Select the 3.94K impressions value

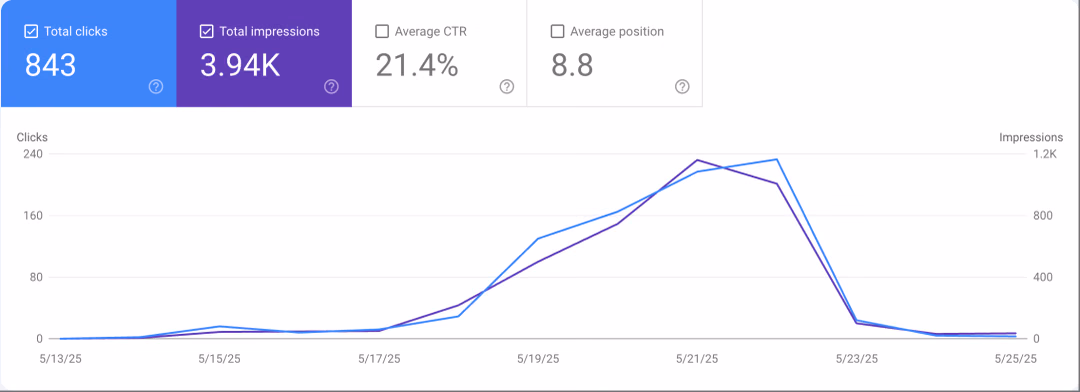tap(240, 65)
